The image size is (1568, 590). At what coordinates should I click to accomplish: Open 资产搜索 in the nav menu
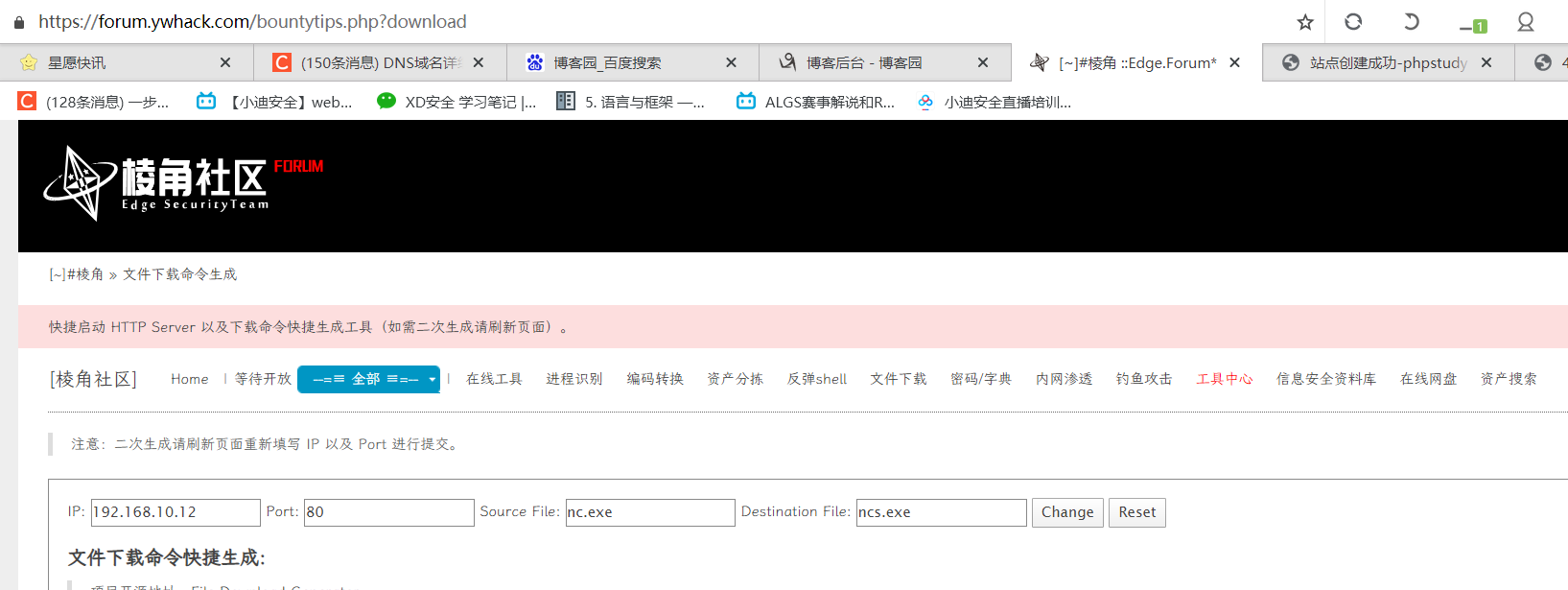click(1509, 379)
